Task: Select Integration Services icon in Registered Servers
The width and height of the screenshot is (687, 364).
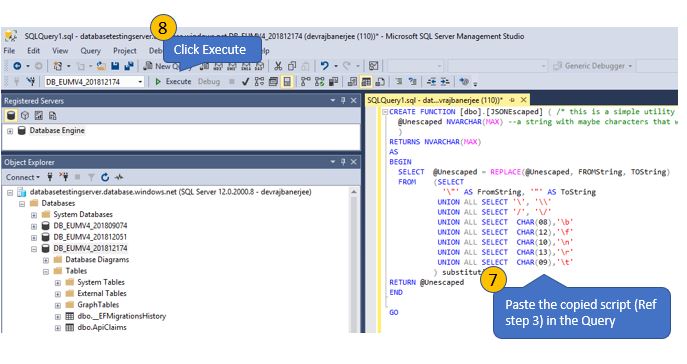Action: [x=53, y=116]
